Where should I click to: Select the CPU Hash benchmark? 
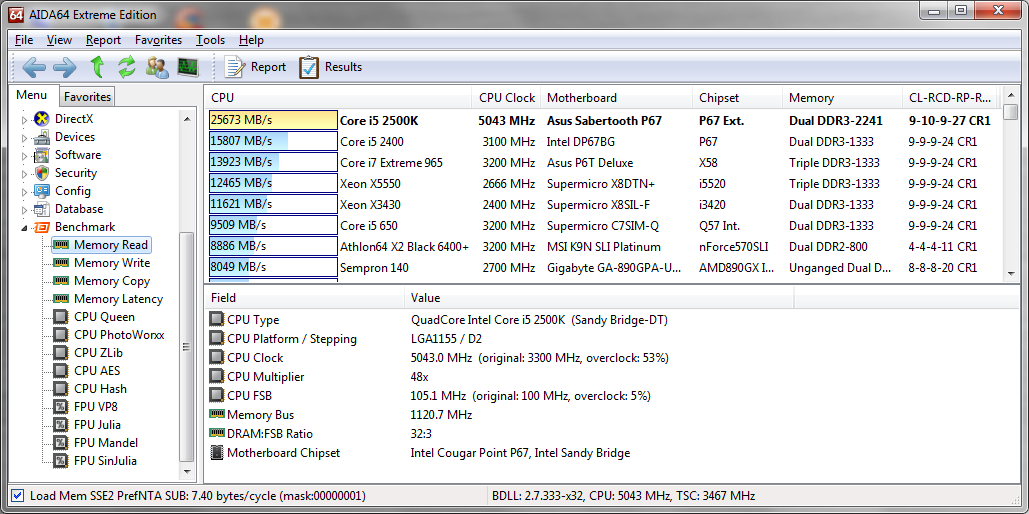point(90,389)
